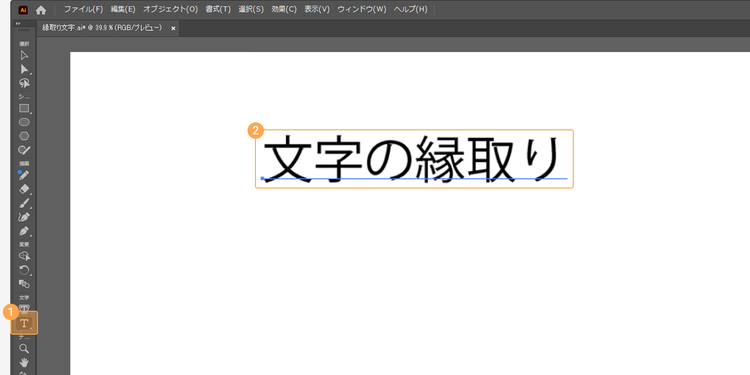Select the Pen tool
Viewport: 750px width, 375px height.
[24, 231]
